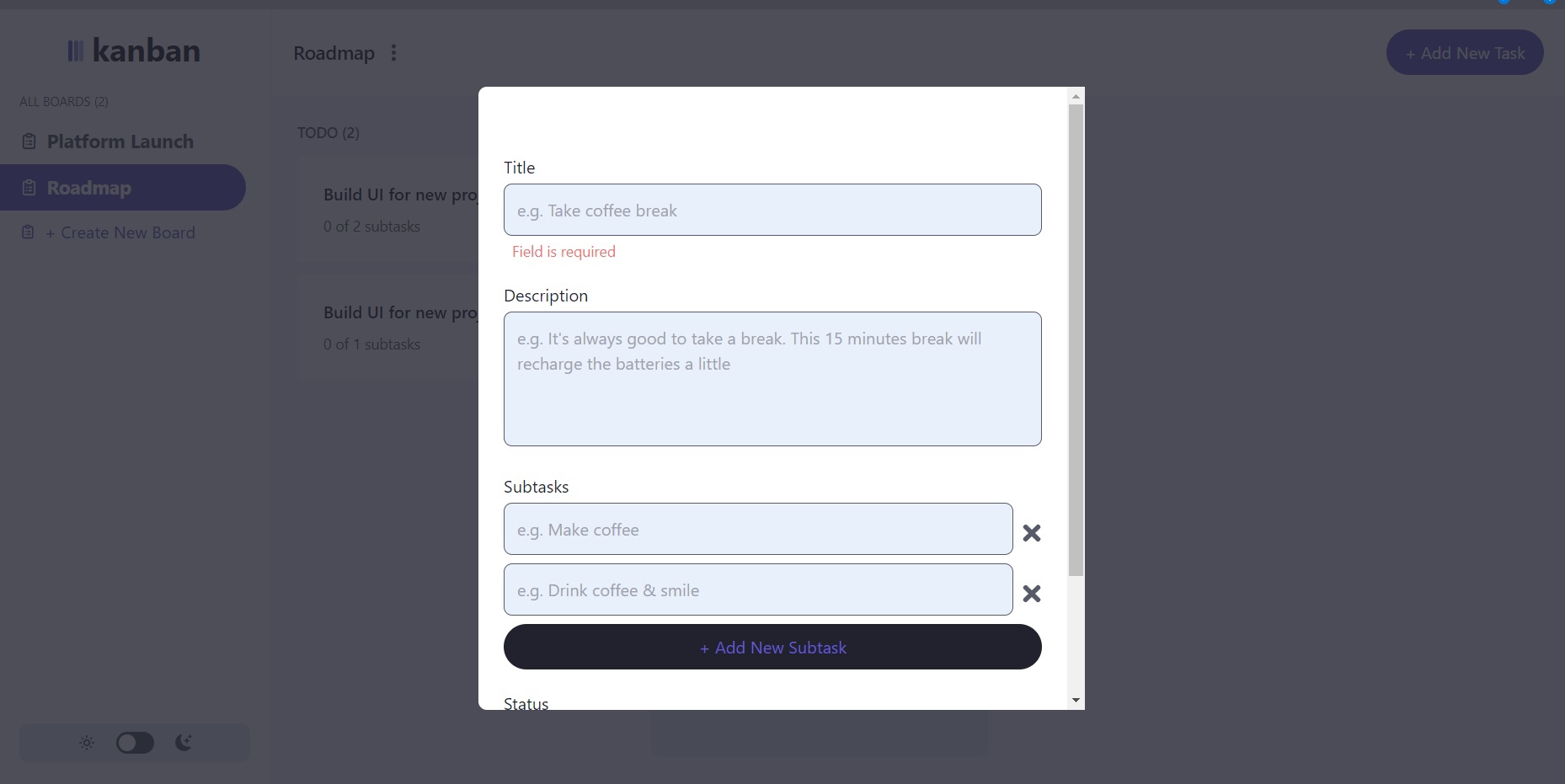
Task: Click the Add New Task button
Action: (x=1464, y=52)
